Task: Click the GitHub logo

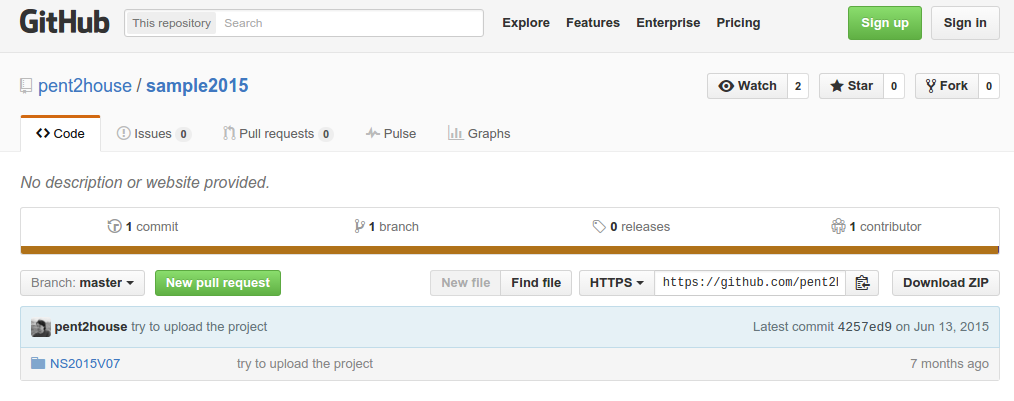Action: pyautogui.click(x=65, y=23)
